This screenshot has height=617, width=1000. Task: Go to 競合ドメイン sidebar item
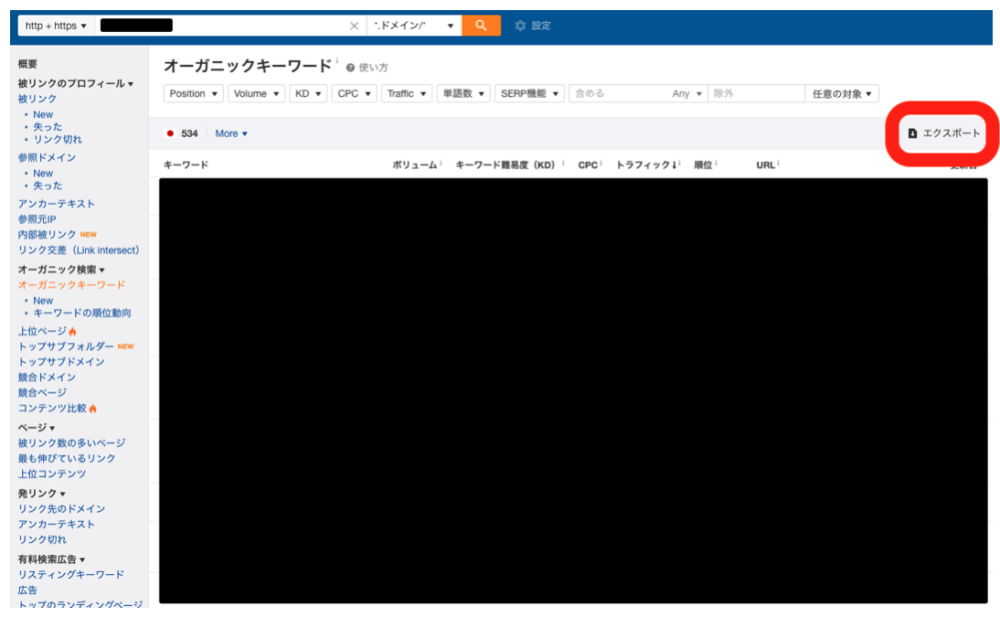[47, 377]
